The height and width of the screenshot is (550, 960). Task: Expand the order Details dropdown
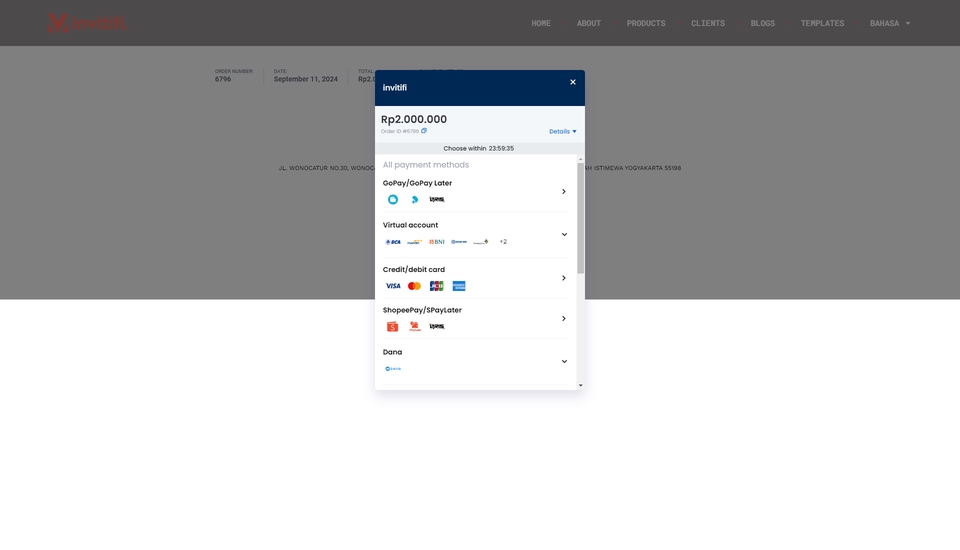point(563,131)
